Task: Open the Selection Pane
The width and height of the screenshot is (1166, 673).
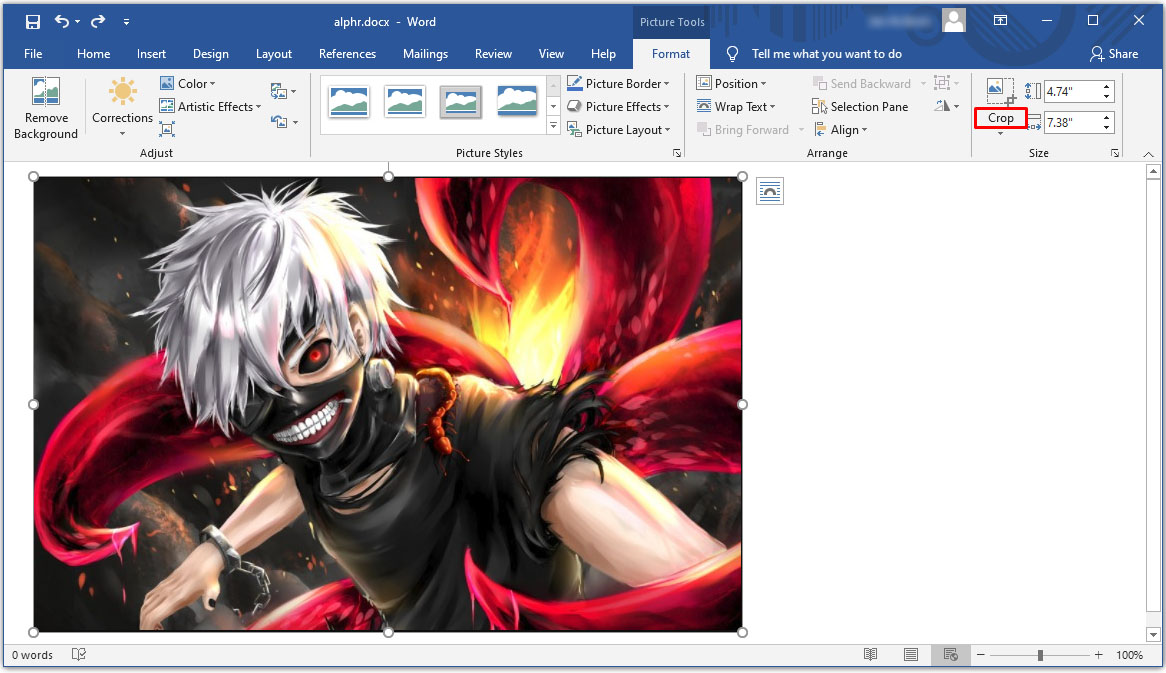Action: (860, 106)
